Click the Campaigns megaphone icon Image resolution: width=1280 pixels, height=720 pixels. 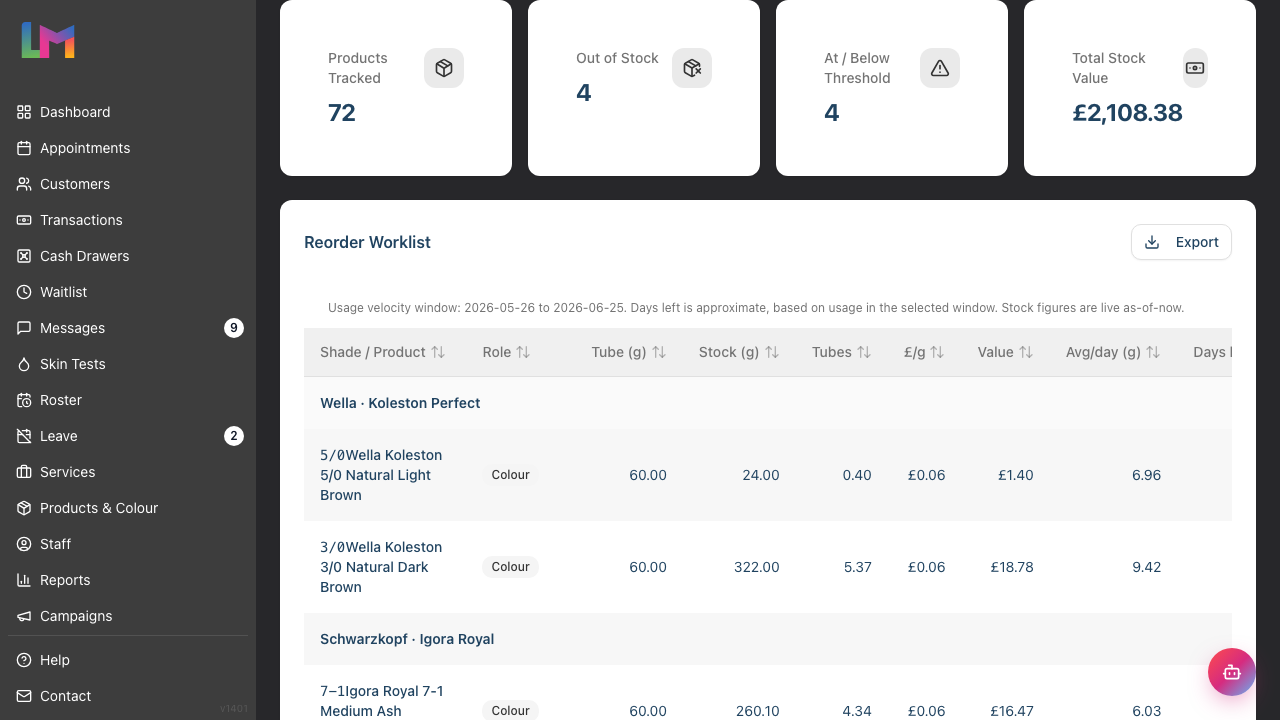24,616
